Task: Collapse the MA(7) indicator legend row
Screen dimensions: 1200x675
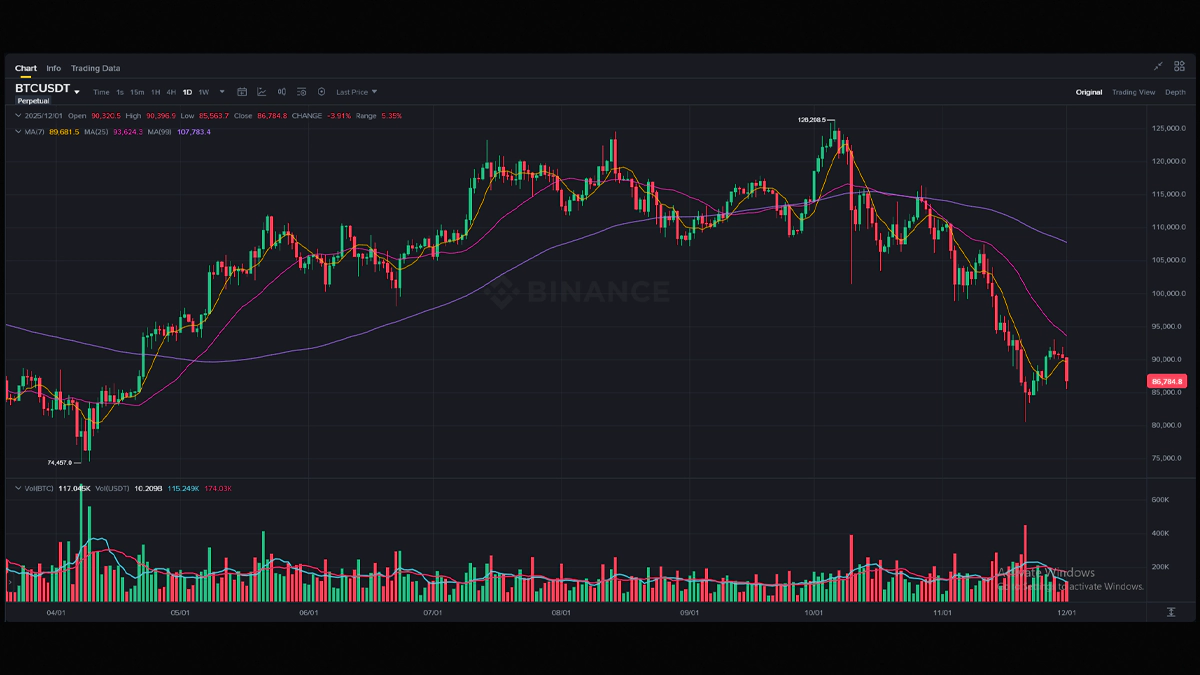Action: coord(17,132)
